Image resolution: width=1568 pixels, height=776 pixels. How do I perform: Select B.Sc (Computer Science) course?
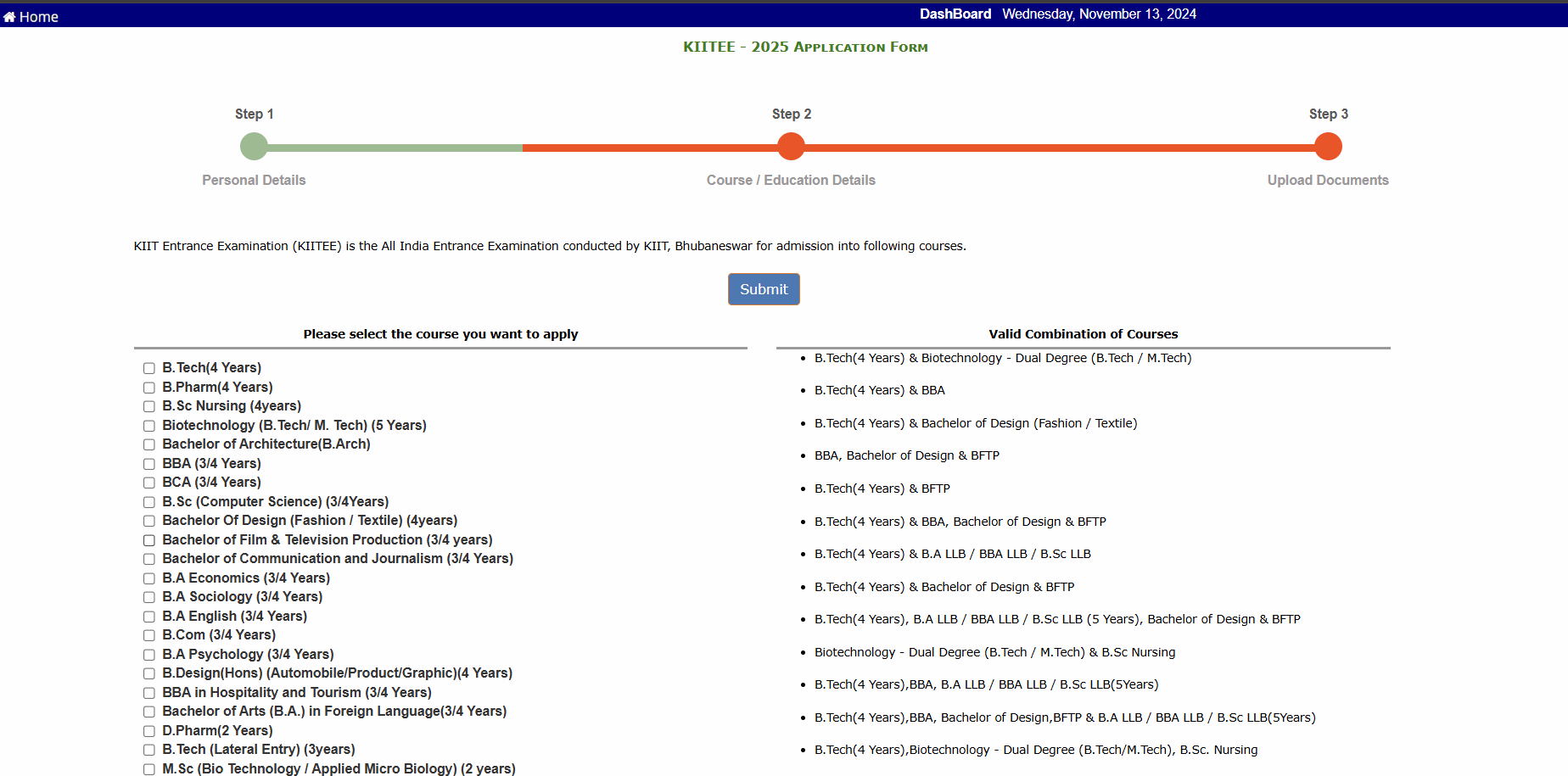click(x=149, y=502)
